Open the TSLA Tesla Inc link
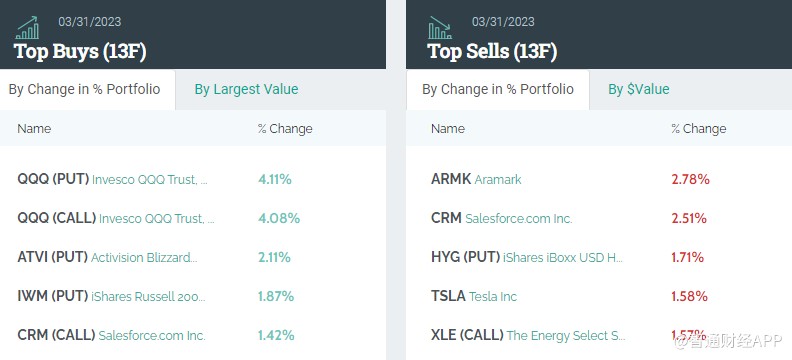 (x=474, y=296)
